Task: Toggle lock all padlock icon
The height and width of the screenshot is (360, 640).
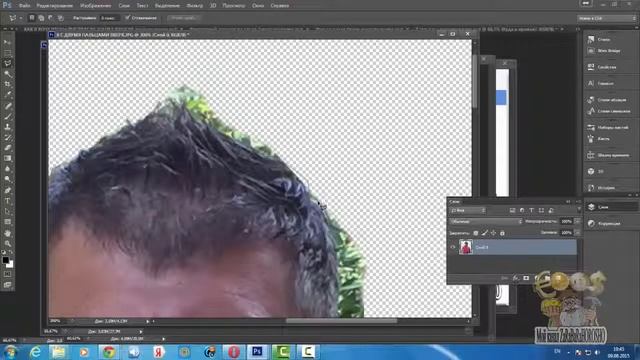Action: click(x=502, y=233)
